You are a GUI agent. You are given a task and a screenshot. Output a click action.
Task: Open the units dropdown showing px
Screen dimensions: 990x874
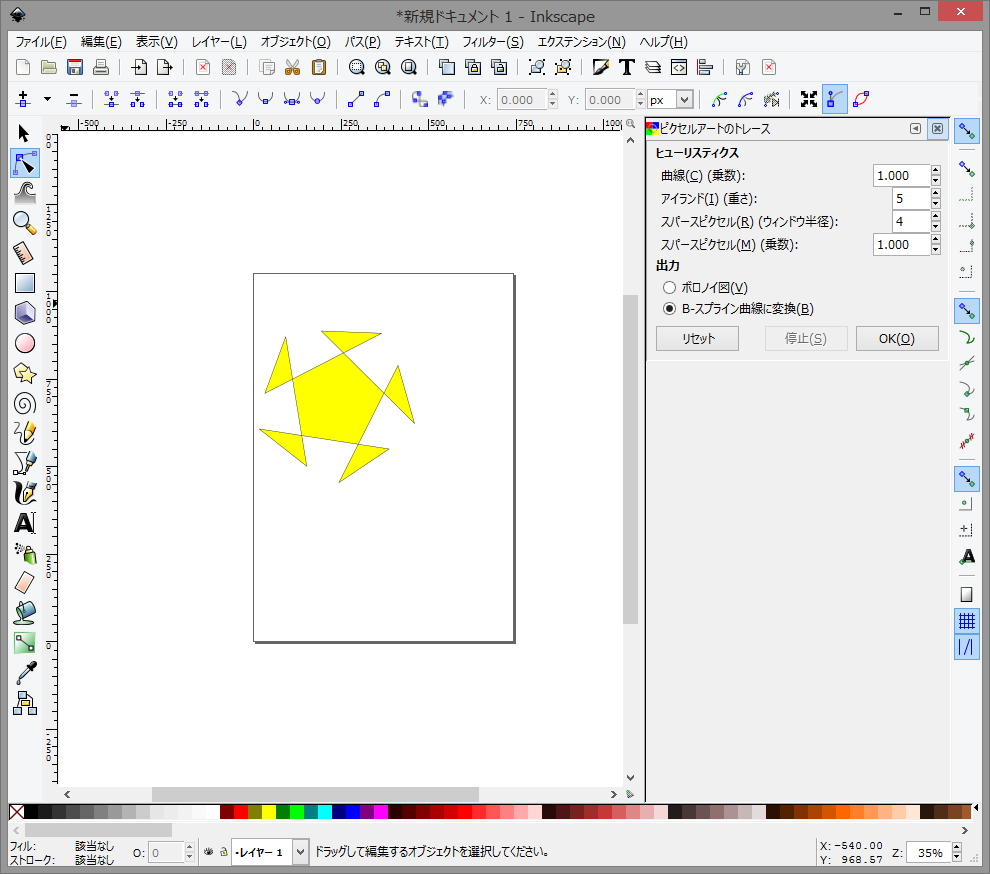(x=670, y=99)
